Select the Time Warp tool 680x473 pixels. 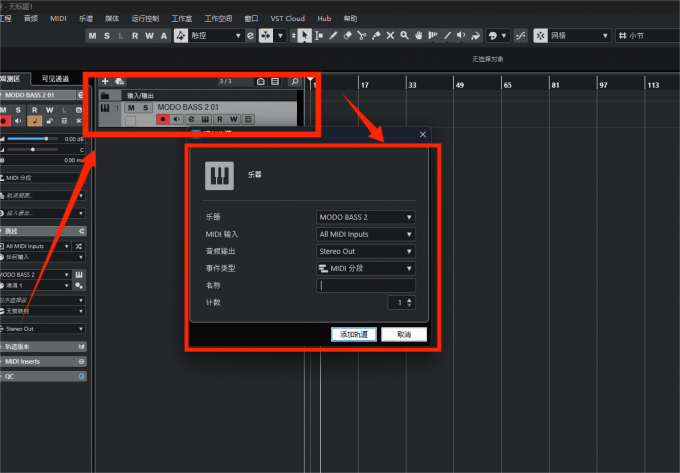click(x=433, y=36)
